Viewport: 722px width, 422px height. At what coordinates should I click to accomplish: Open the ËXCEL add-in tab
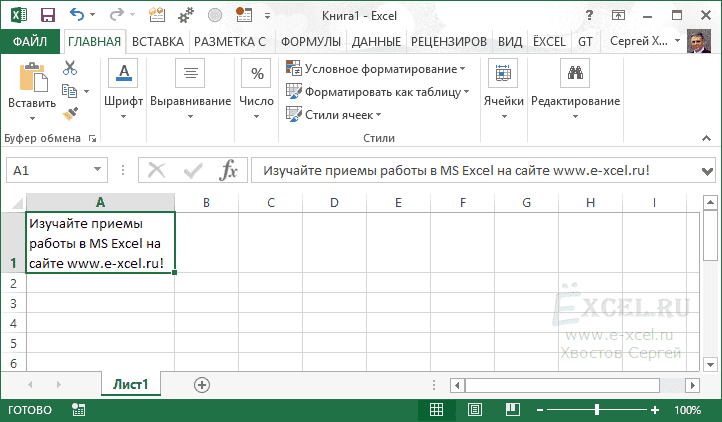point(549,41)
